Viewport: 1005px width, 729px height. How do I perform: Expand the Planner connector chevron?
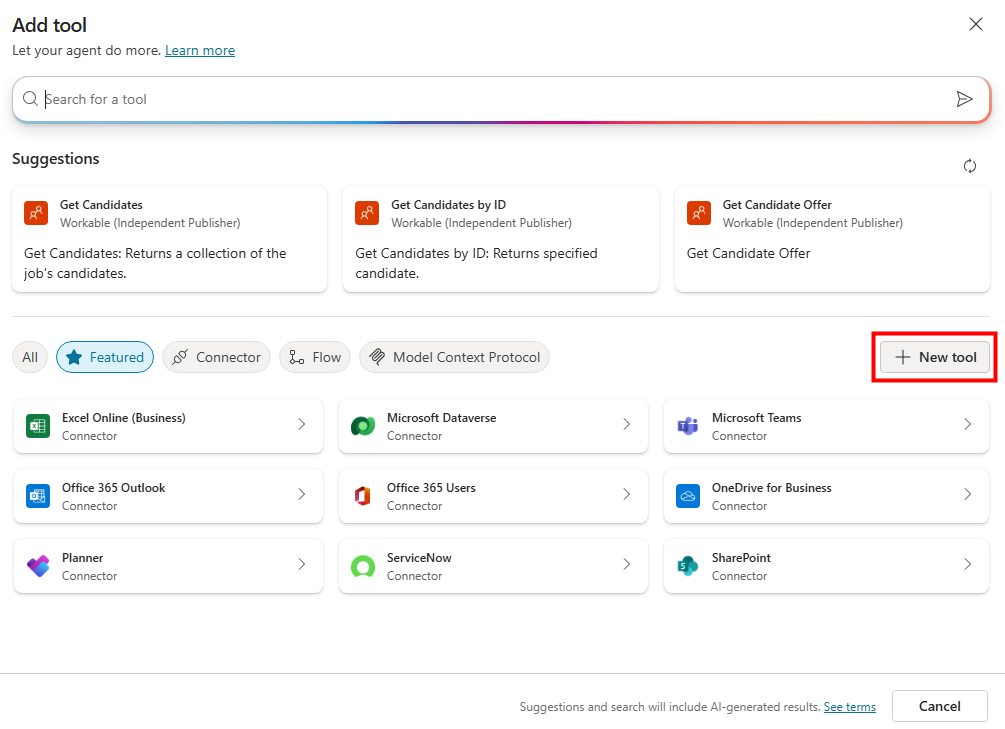(302, 565)
